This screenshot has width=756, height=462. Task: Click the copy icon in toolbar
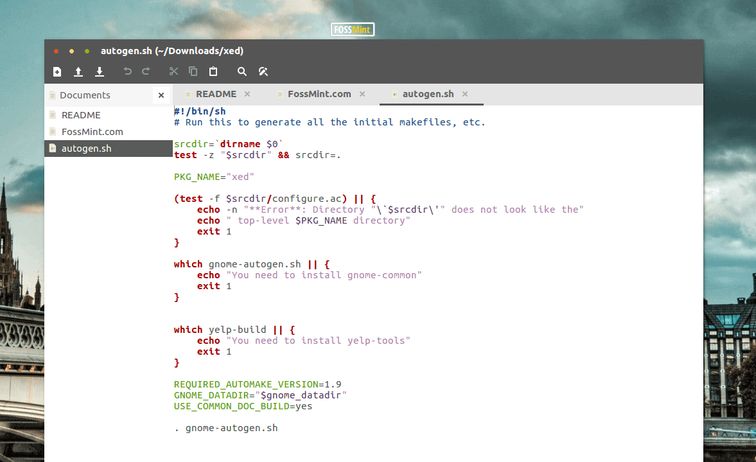pyautogui.click(x=193, y=72)
